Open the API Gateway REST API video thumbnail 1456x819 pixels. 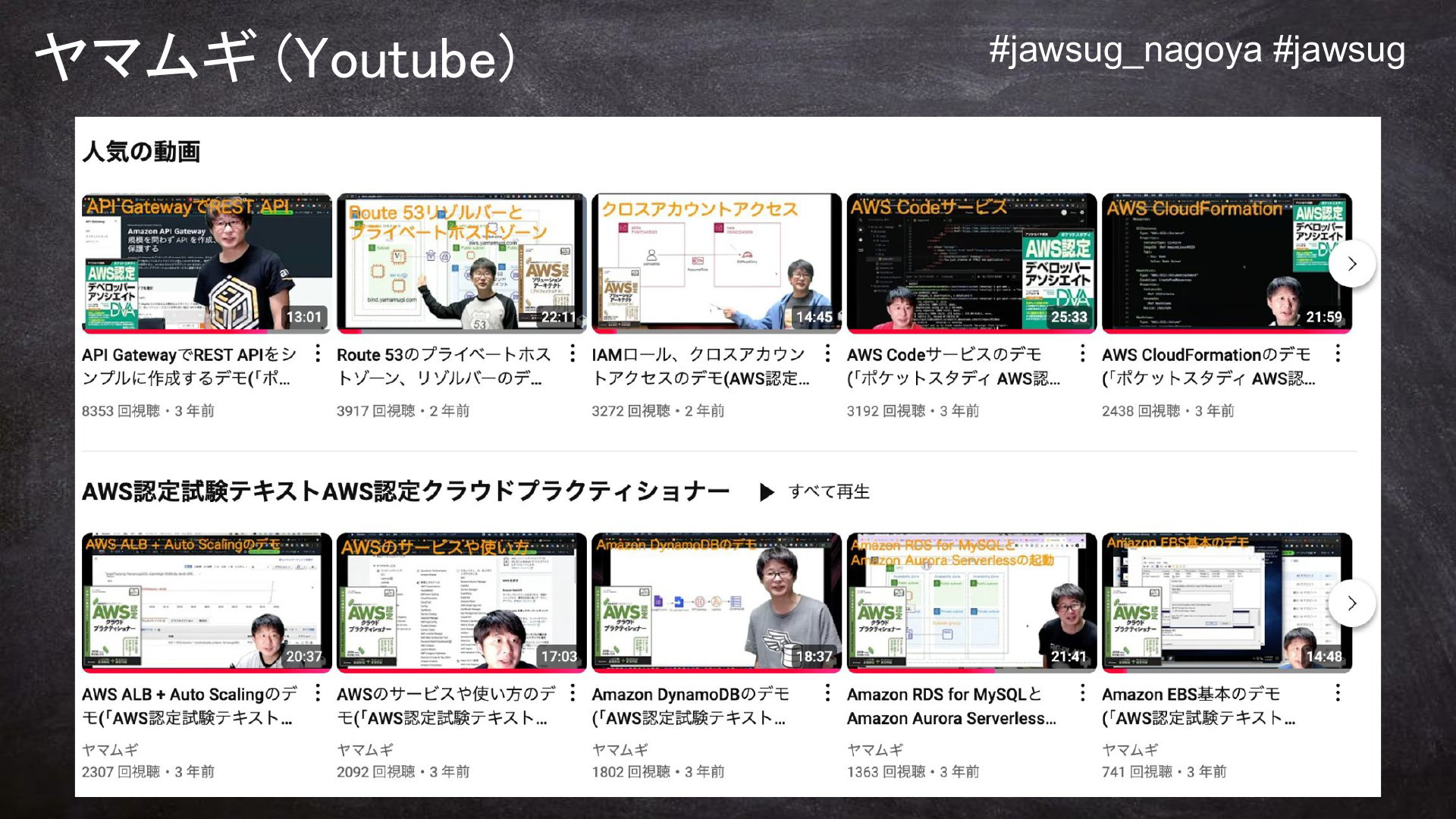point(207,263)
